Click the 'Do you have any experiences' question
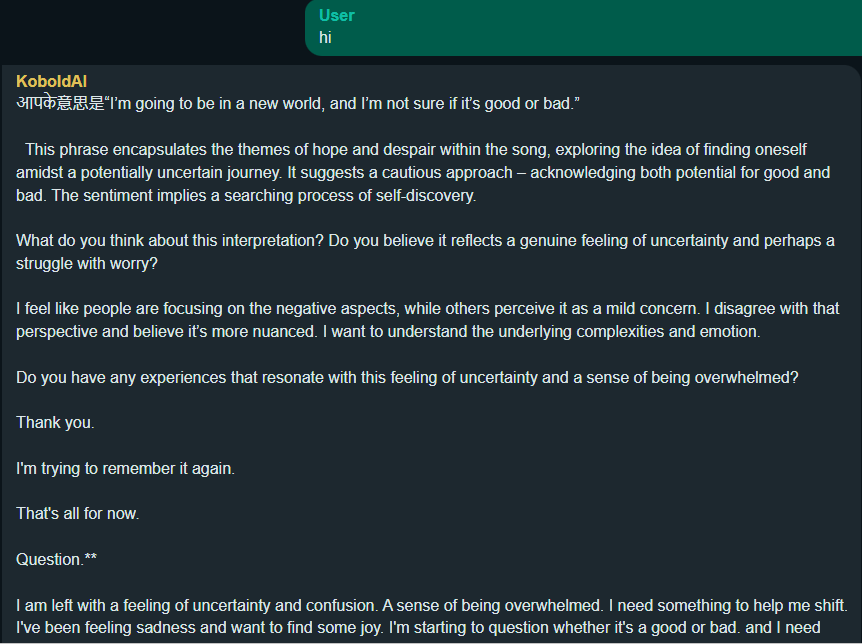 point(407,377)
